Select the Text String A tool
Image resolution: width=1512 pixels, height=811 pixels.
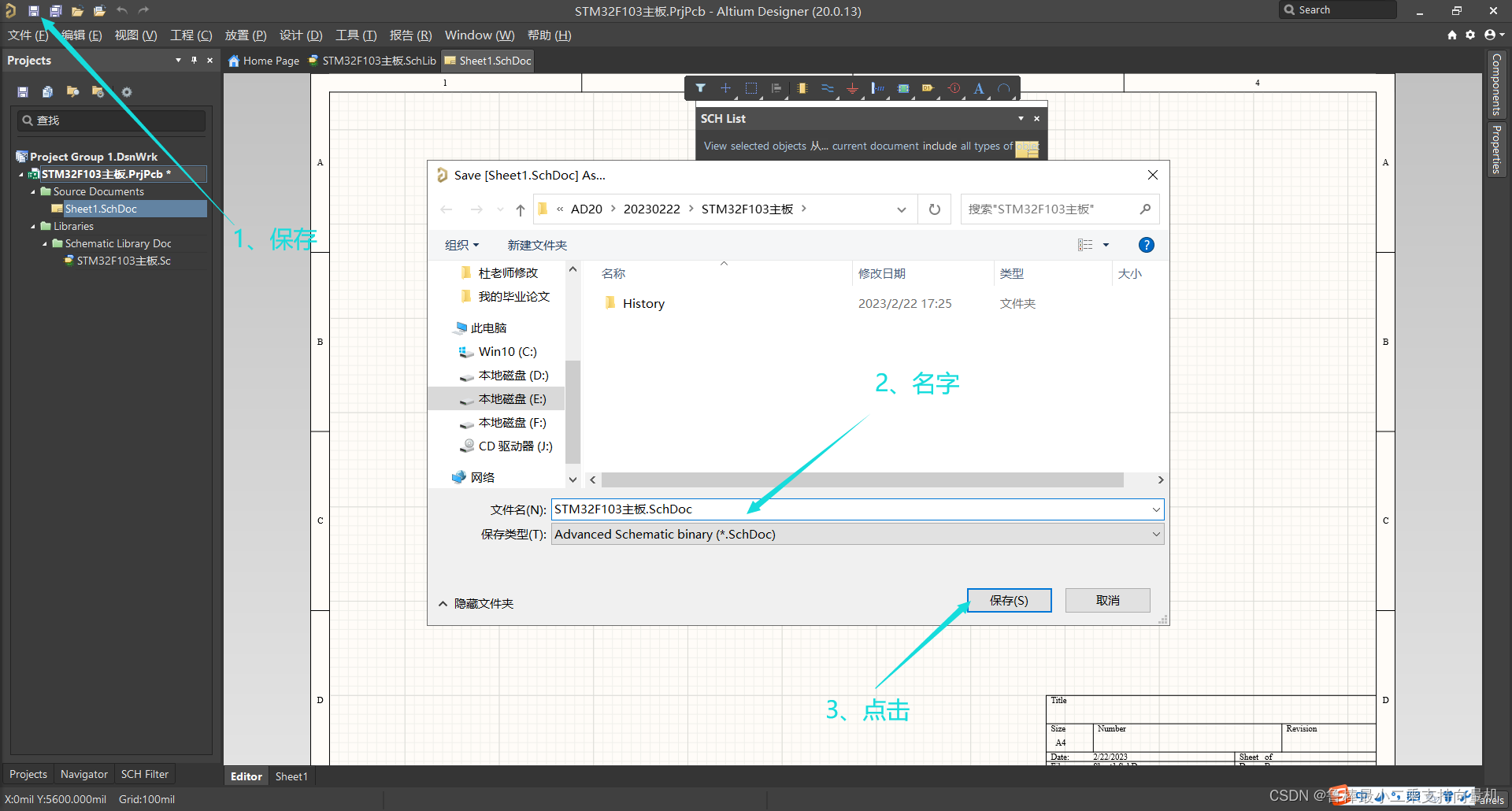coord(979,88)
